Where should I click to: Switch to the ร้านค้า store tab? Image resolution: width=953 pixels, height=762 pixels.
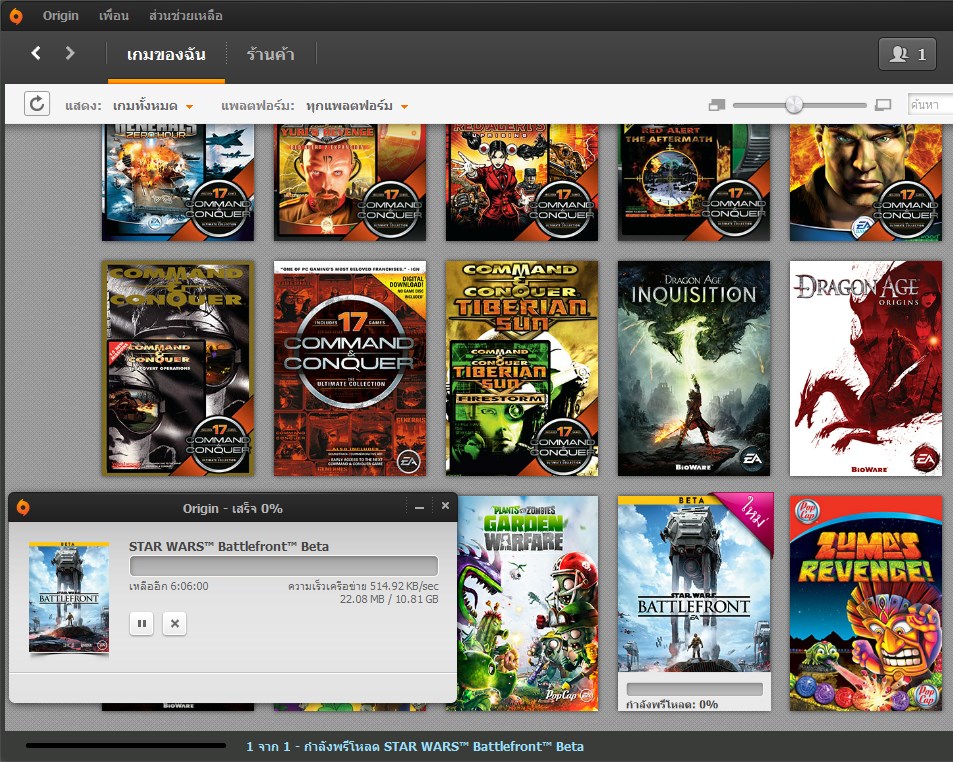[270, 55]
